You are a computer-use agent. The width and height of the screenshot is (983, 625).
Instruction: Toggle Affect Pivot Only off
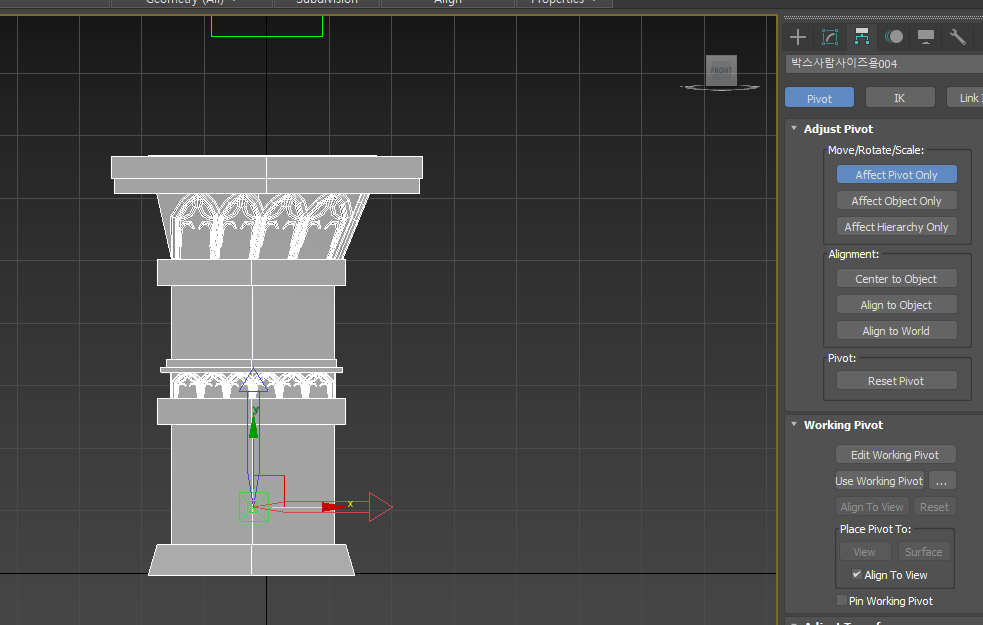(x=896, y=175)
